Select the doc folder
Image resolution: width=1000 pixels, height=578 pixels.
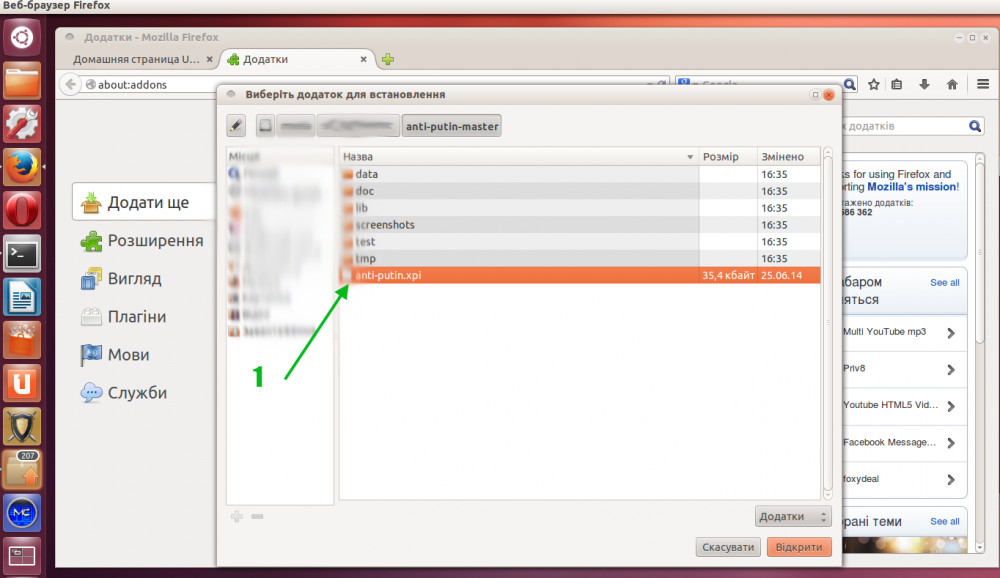pyautogui.click(x=580, y=191)
